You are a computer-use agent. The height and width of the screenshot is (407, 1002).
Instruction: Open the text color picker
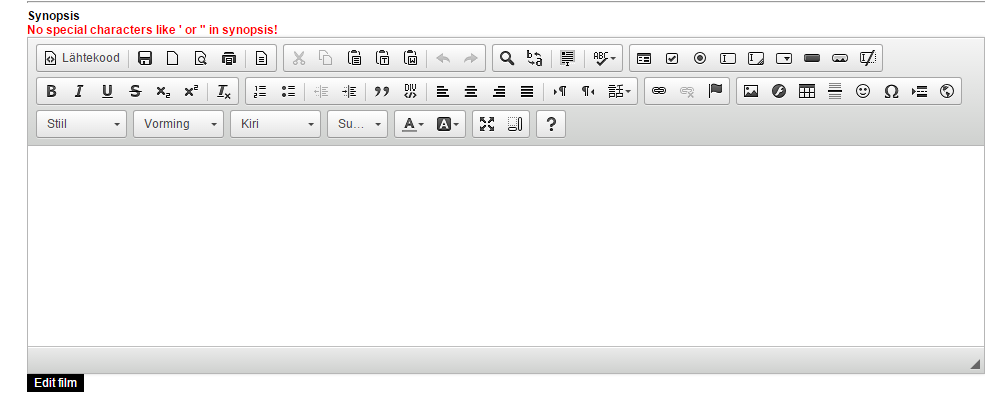(413, 125)
